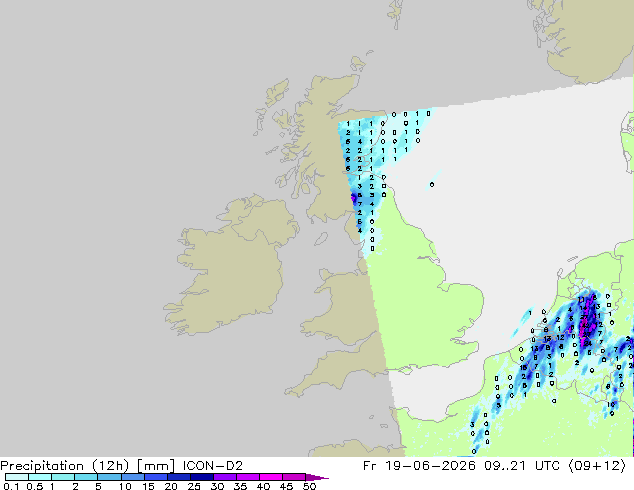The height and width of the screenshot is (490, 634).
Task: Select the 5–10 mm legend color box
Action: 109,477
